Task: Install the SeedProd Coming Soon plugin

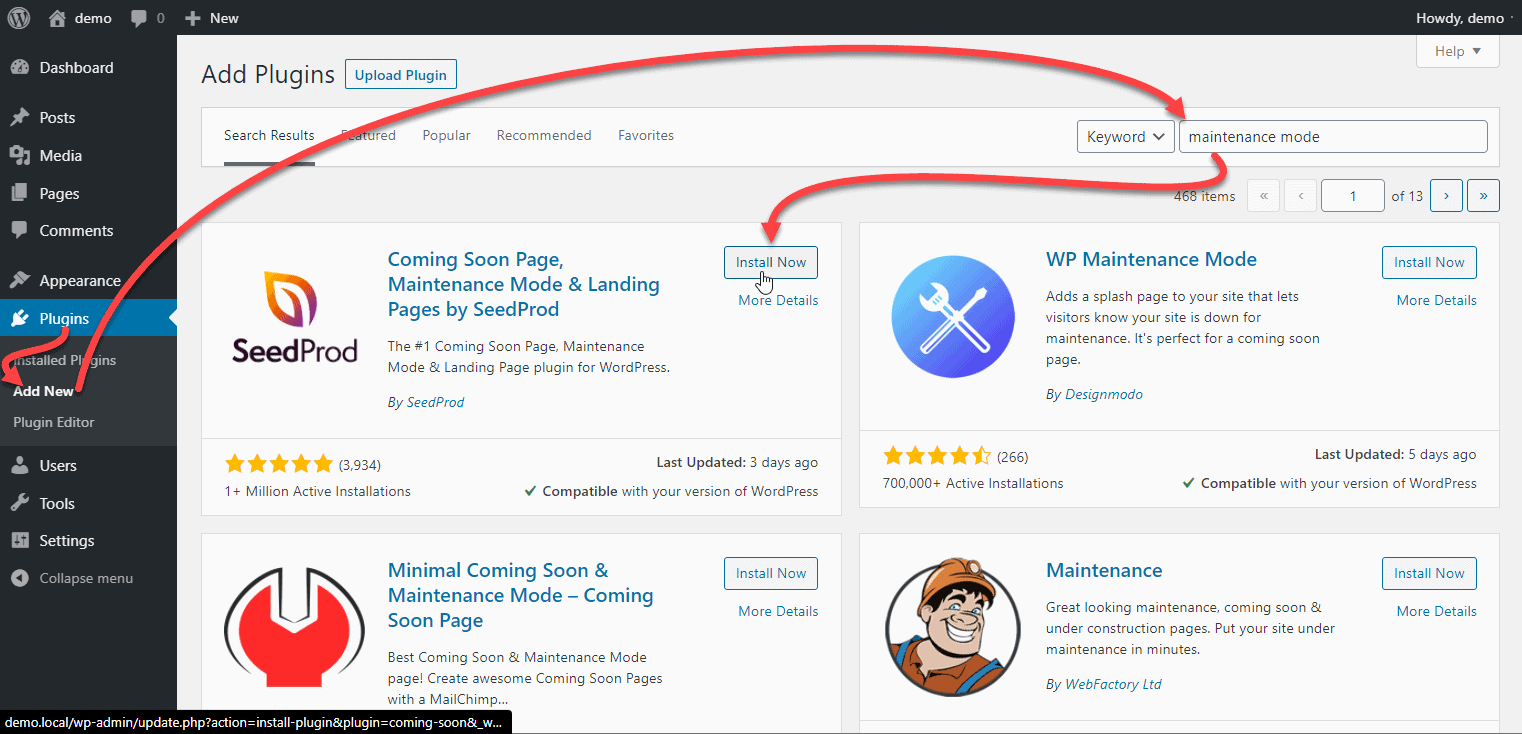Action: click(771, 262)
